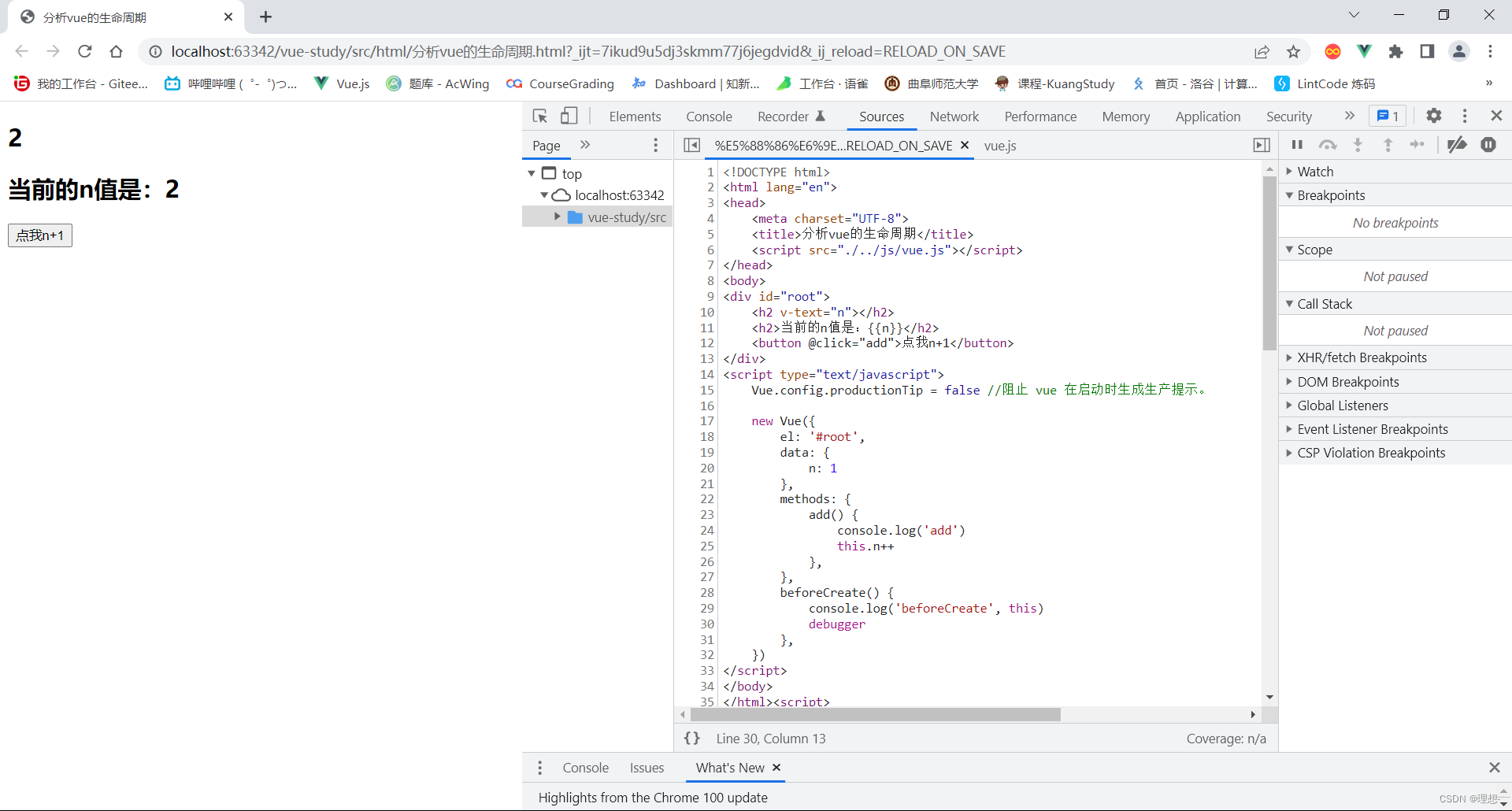The height and width of the screenshot is (811, 1512).
Task: Open Sources navigator more options menu
Action: point(655,145)
